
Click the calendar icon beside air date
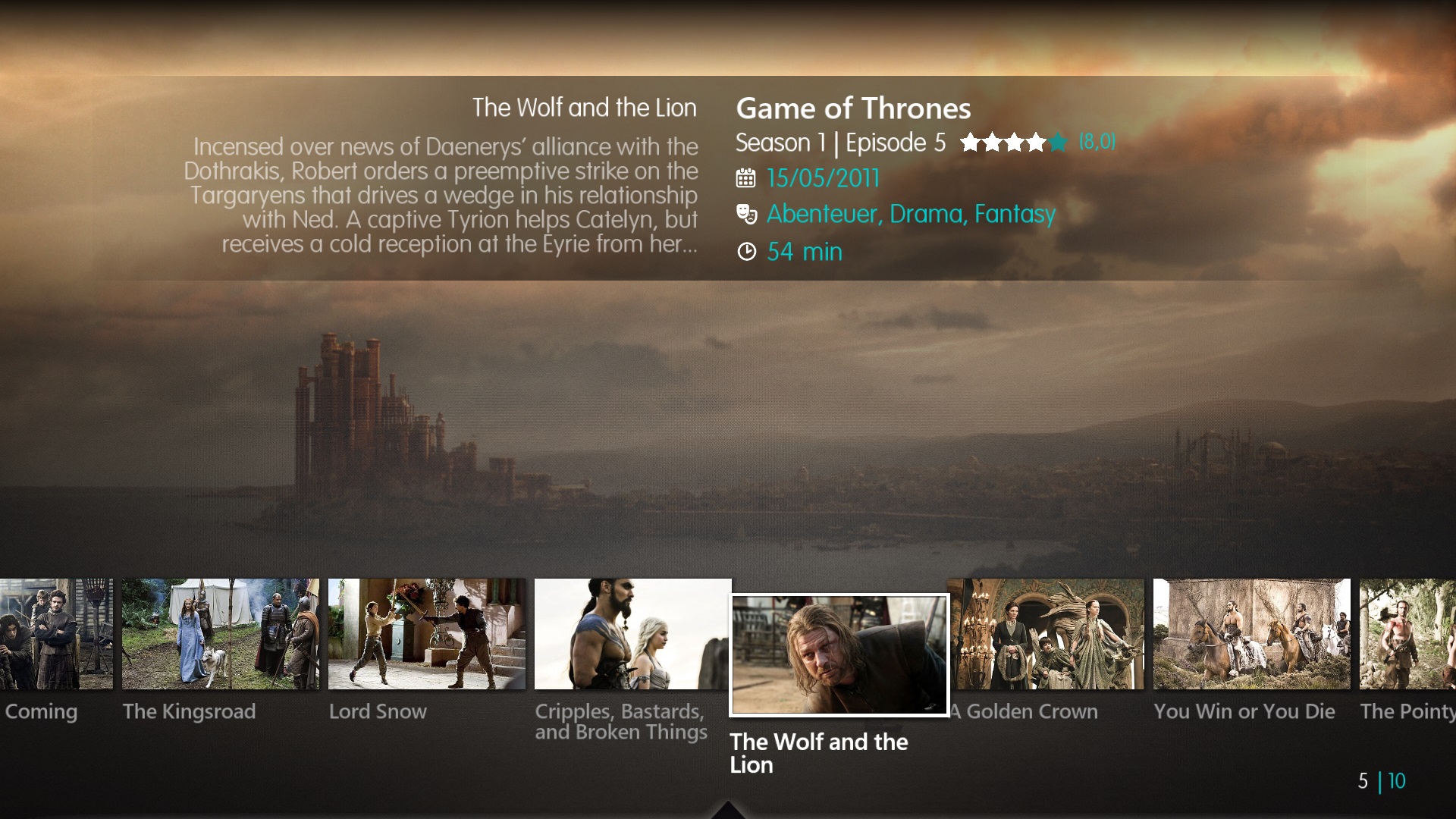tap(746, 178)
